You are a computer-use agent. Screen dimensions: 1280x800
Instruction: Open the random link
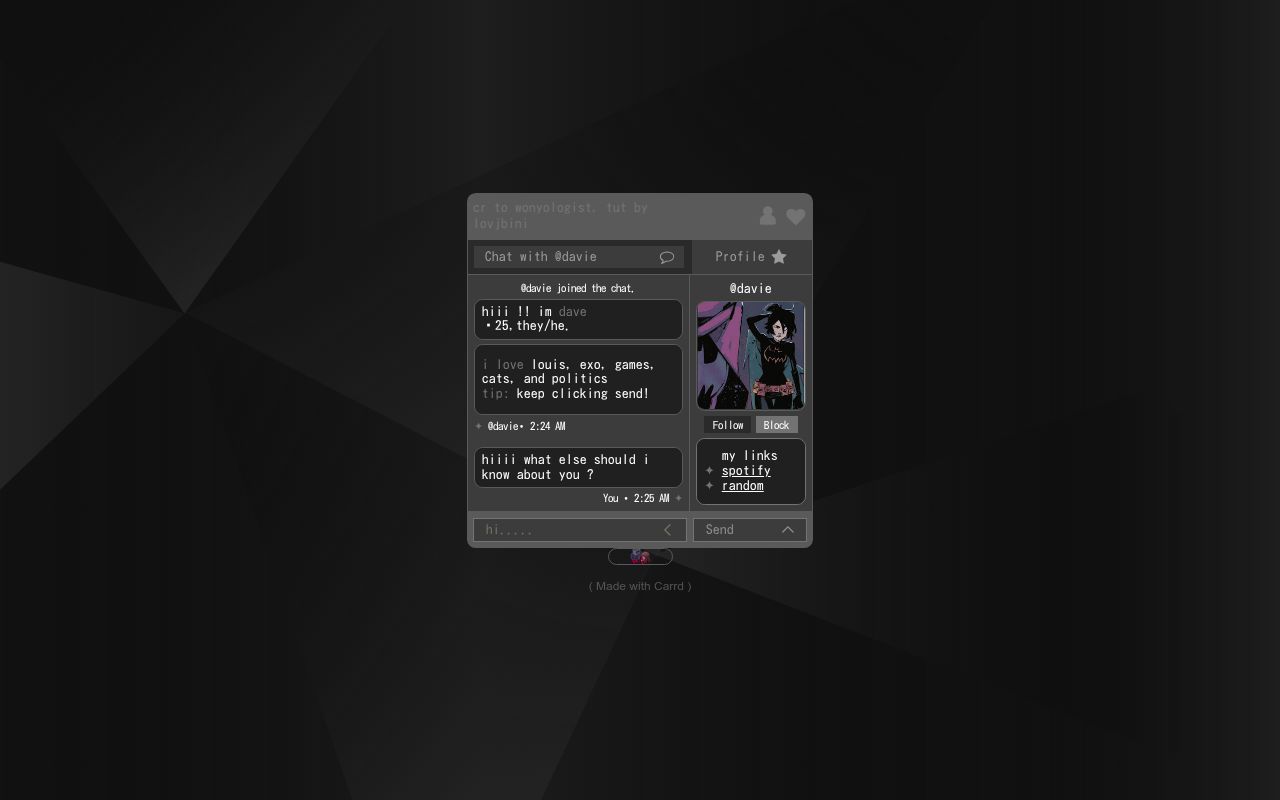click(742, 486)
